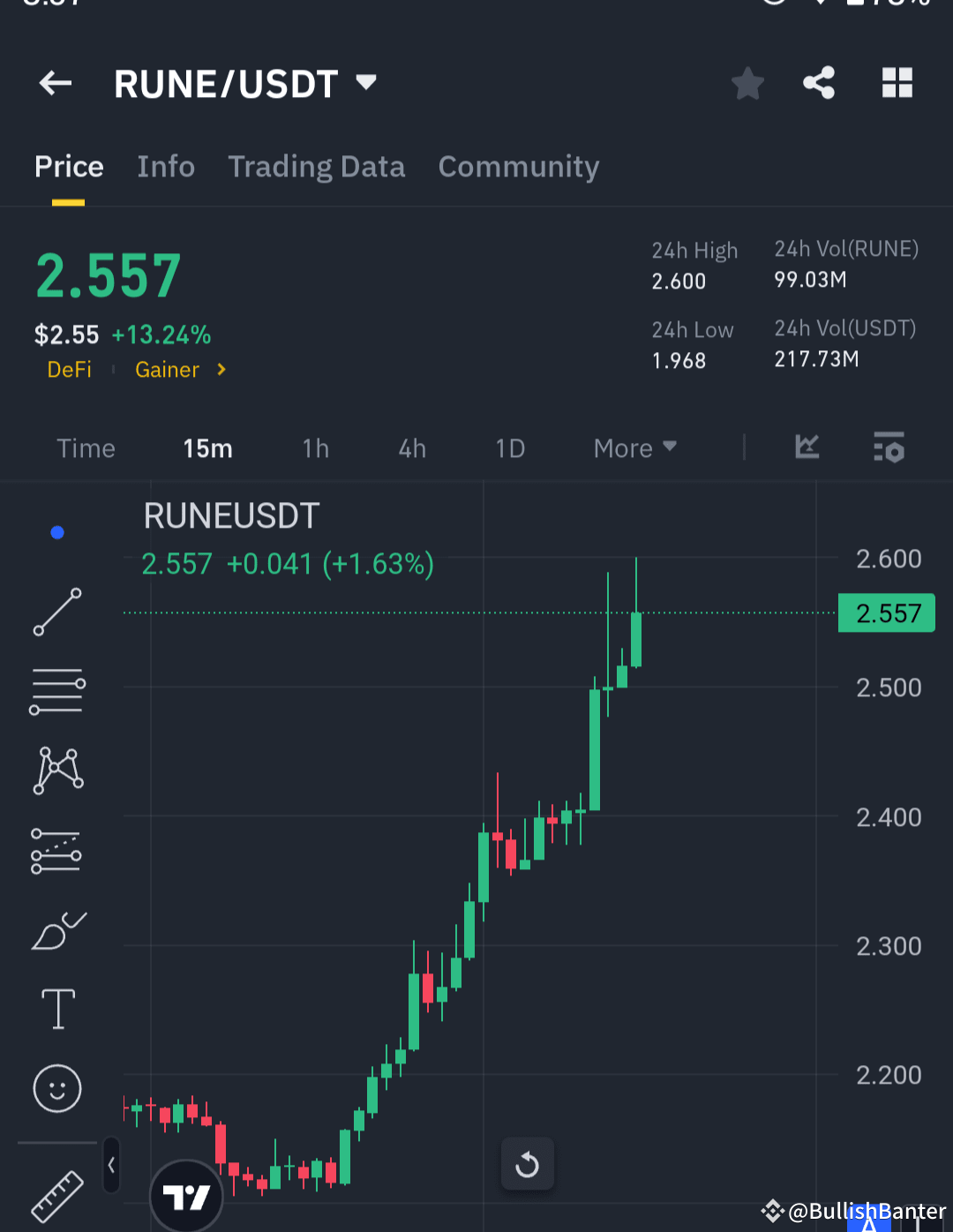Open the XABCD pattern drawing tool
The image size is (953, 1232).
tap(56, 770)
